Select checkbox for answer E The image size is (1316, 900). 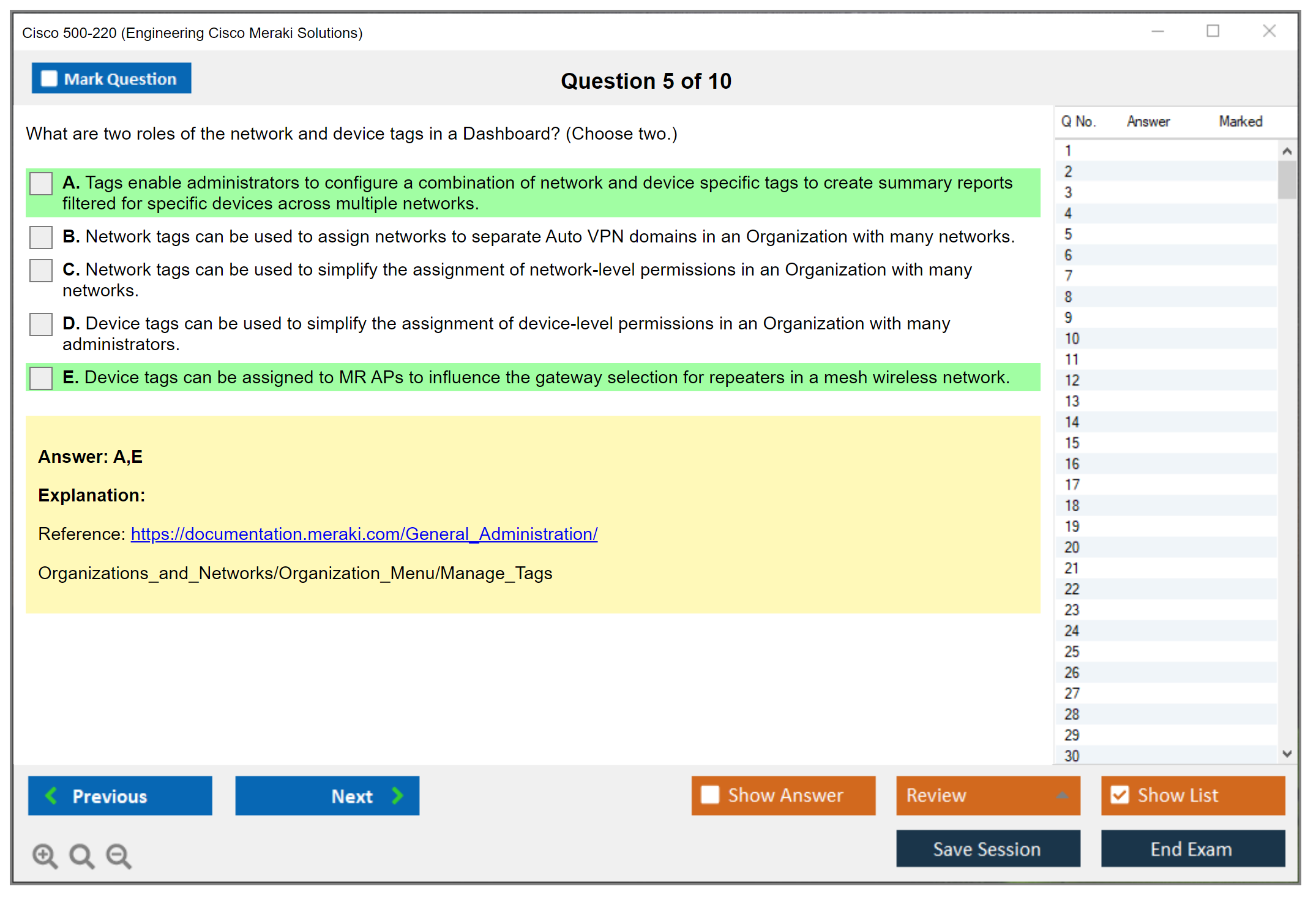coord(41,378)
